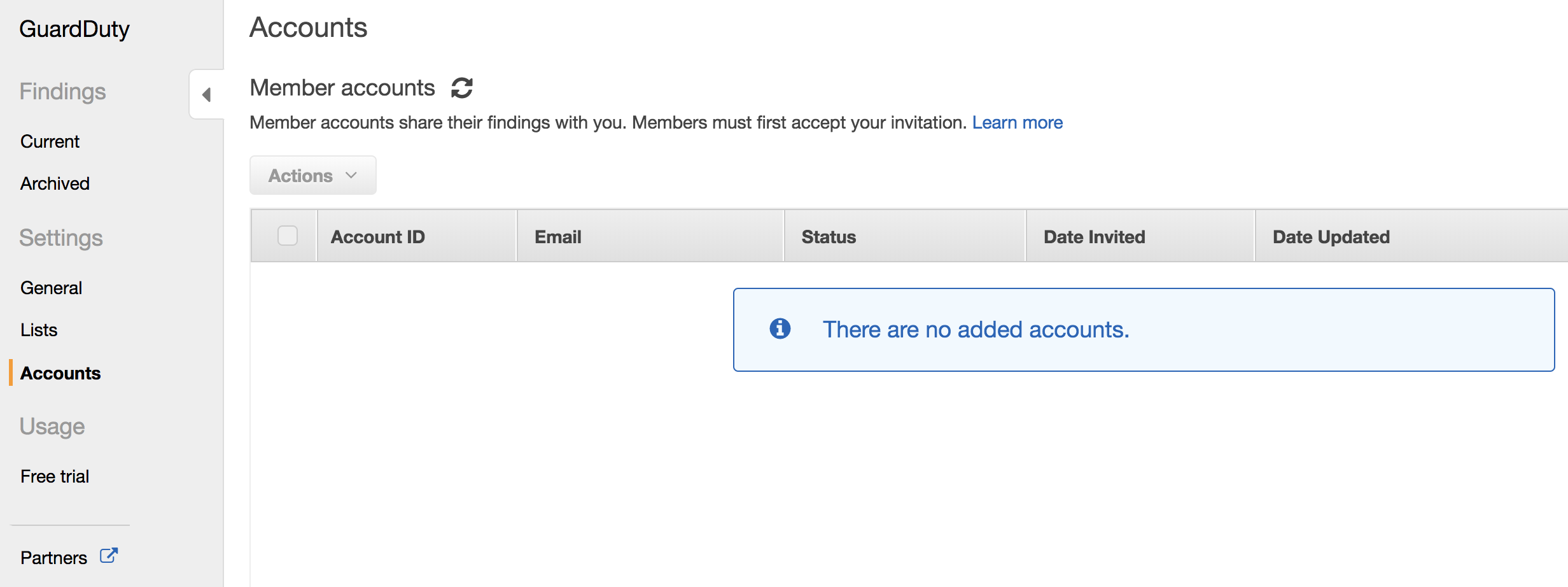Click the Date Invited column header

click(x=1094, y=237)
